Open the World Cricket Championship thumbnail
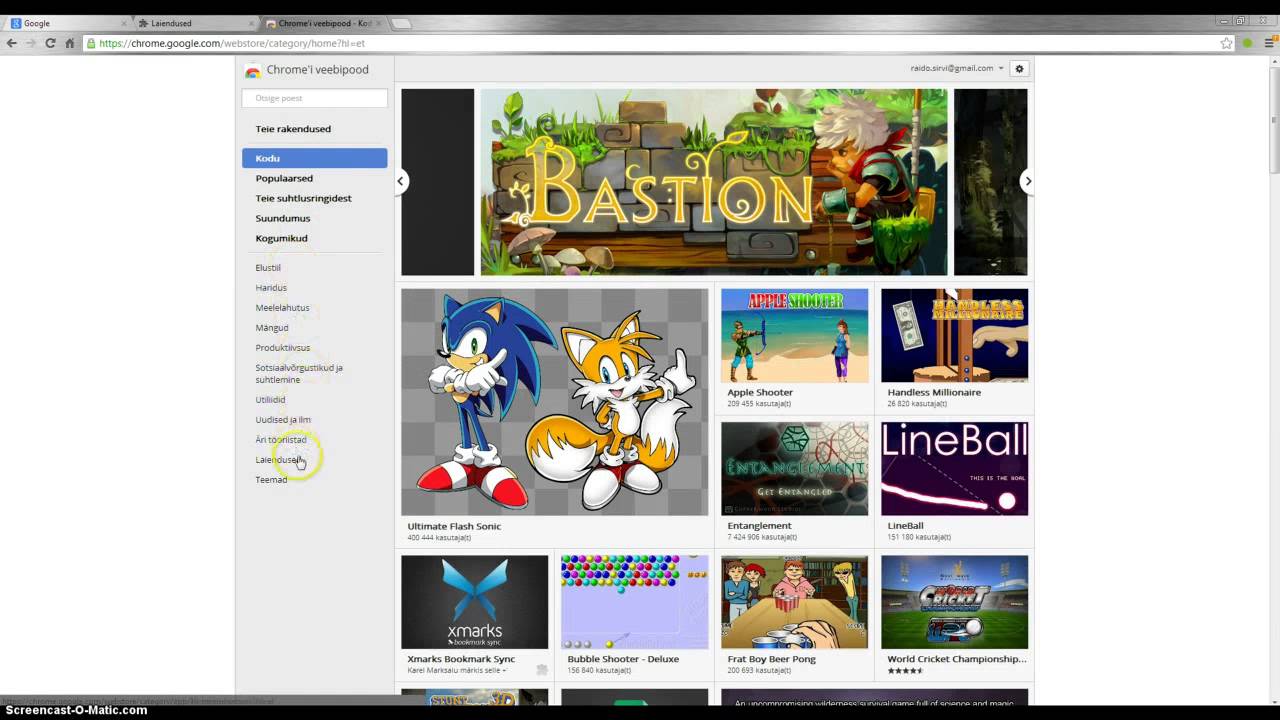Viewport: 1280px width, 720px height. tap(955, 602)
